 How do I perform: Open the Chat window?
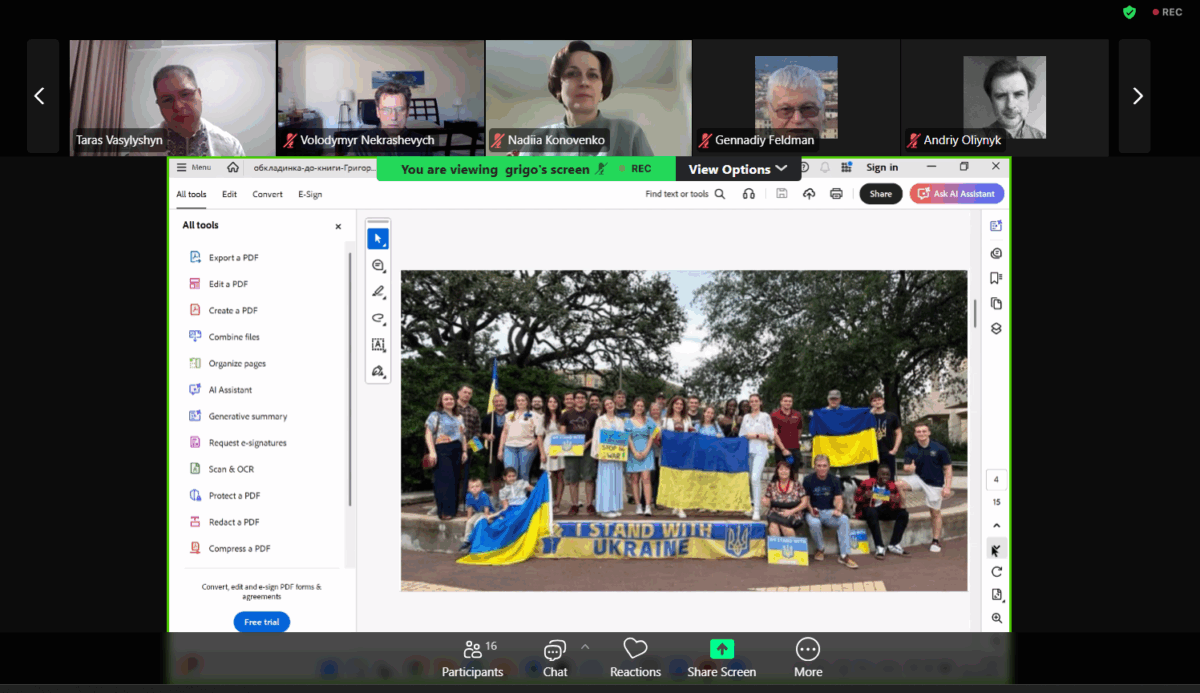pyautogui.click(x=555, y=658)
